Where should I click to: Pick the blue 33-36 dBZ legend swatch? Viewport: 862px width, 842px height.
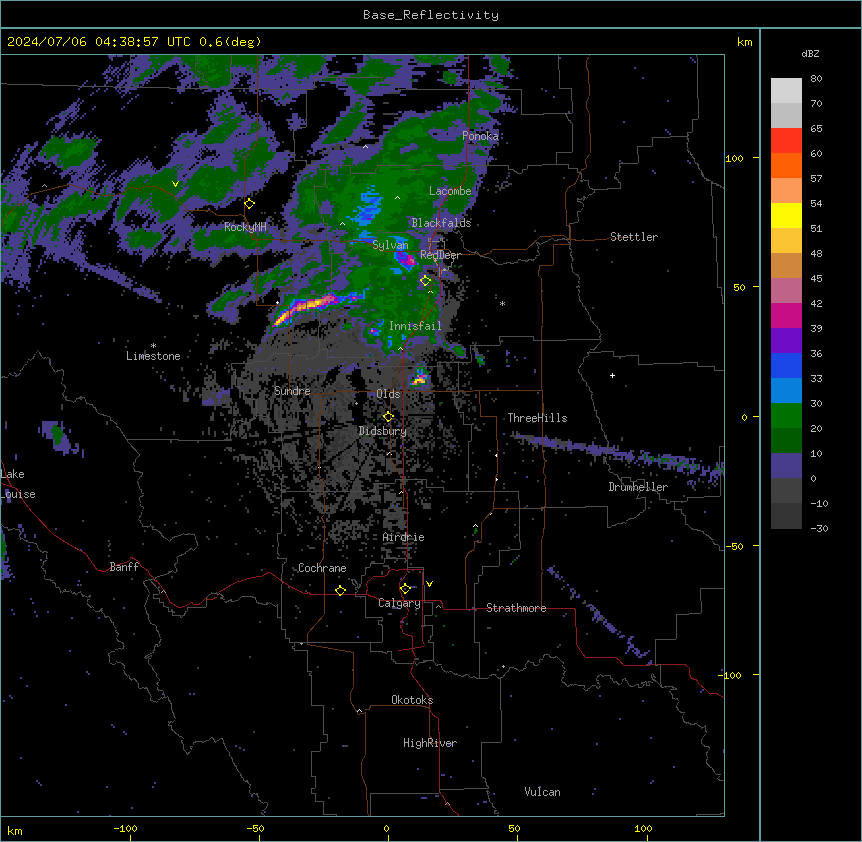click(x=786, y=365)
